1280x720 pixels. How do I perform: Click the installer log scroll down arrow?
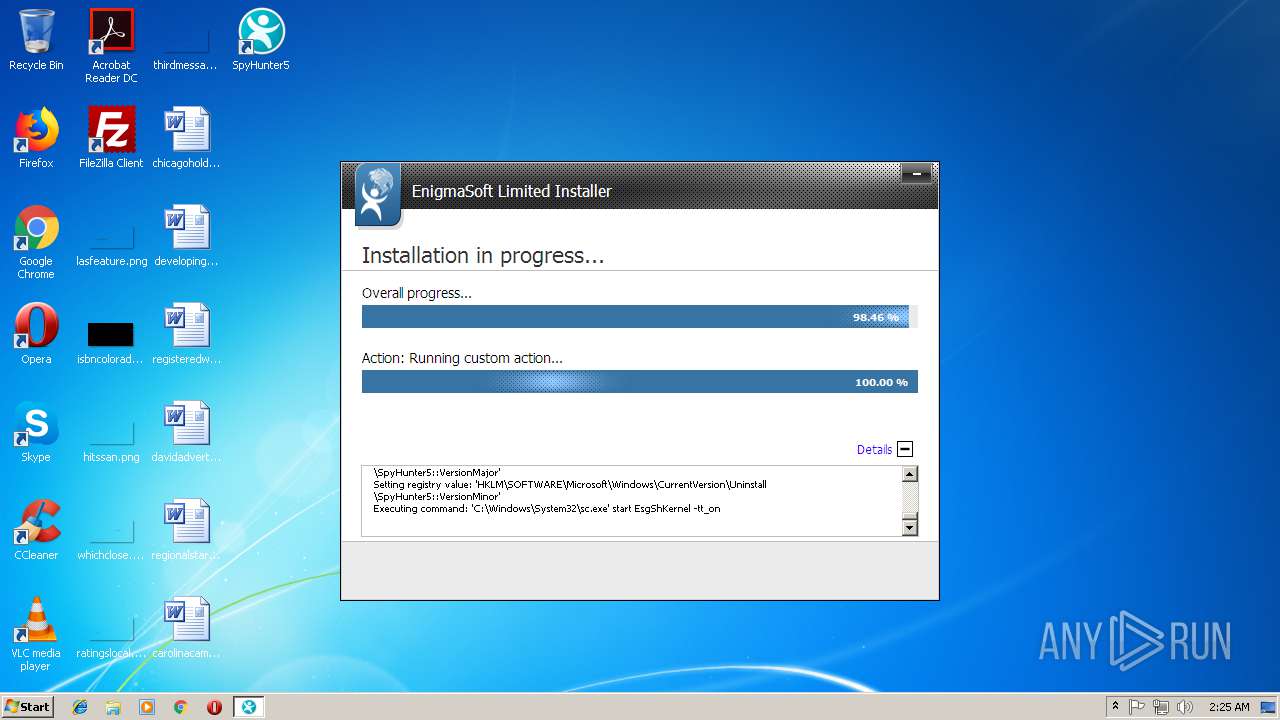909,527
